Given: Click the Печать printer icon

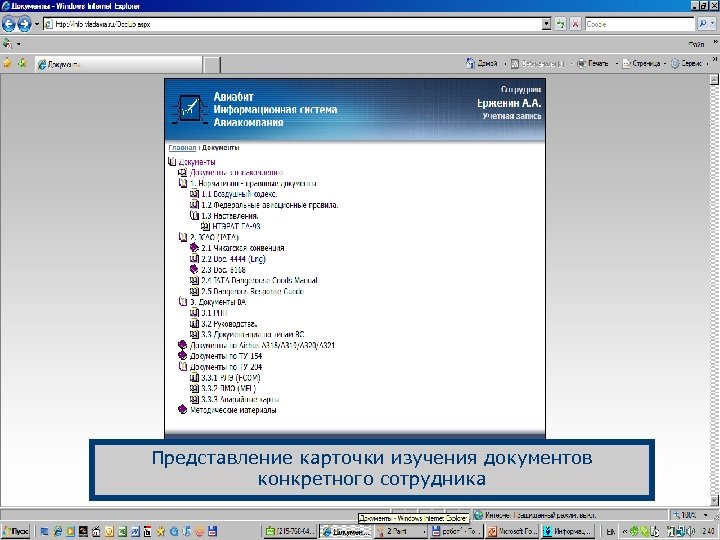Looking at the screenshot, I should [x=582, y=63].
